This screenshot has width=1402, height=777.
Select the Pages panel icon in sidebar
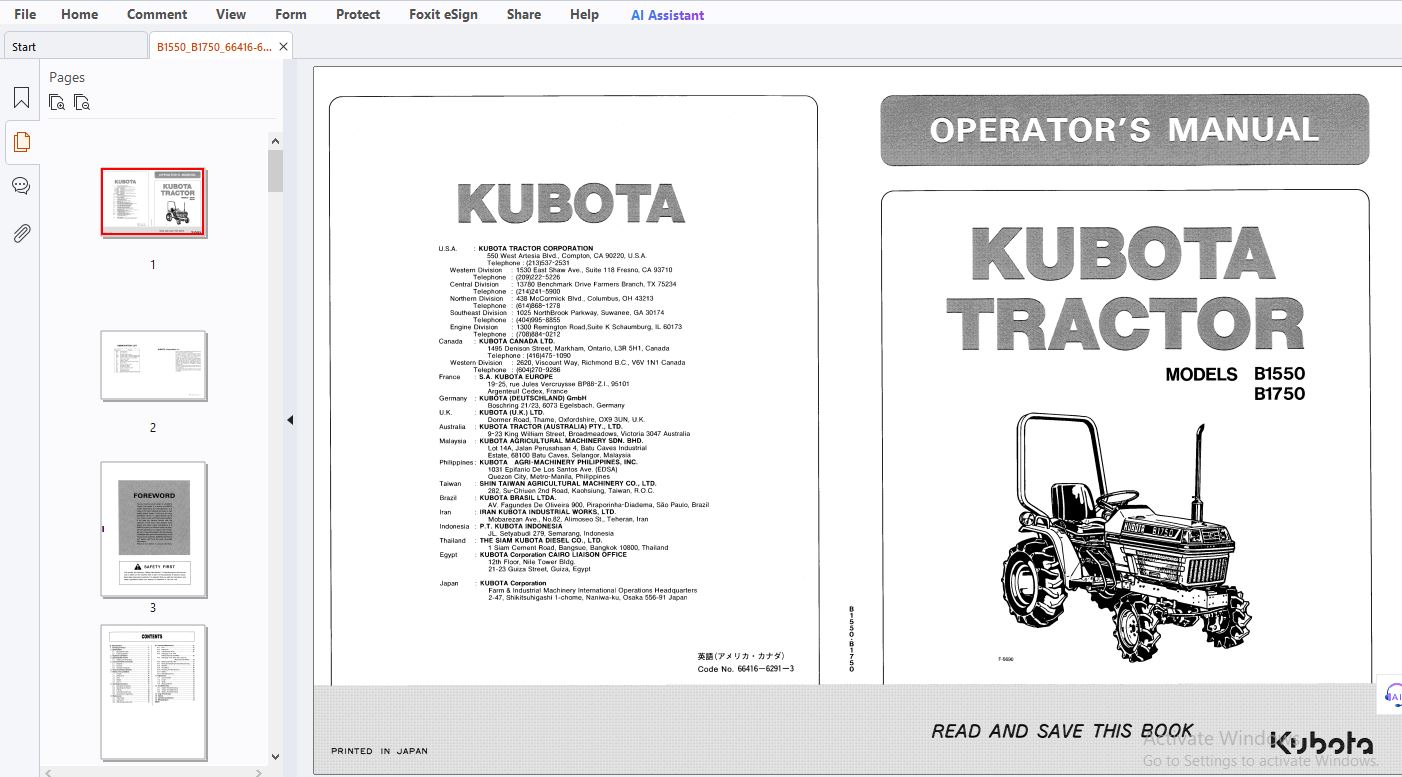click(21, 142)
